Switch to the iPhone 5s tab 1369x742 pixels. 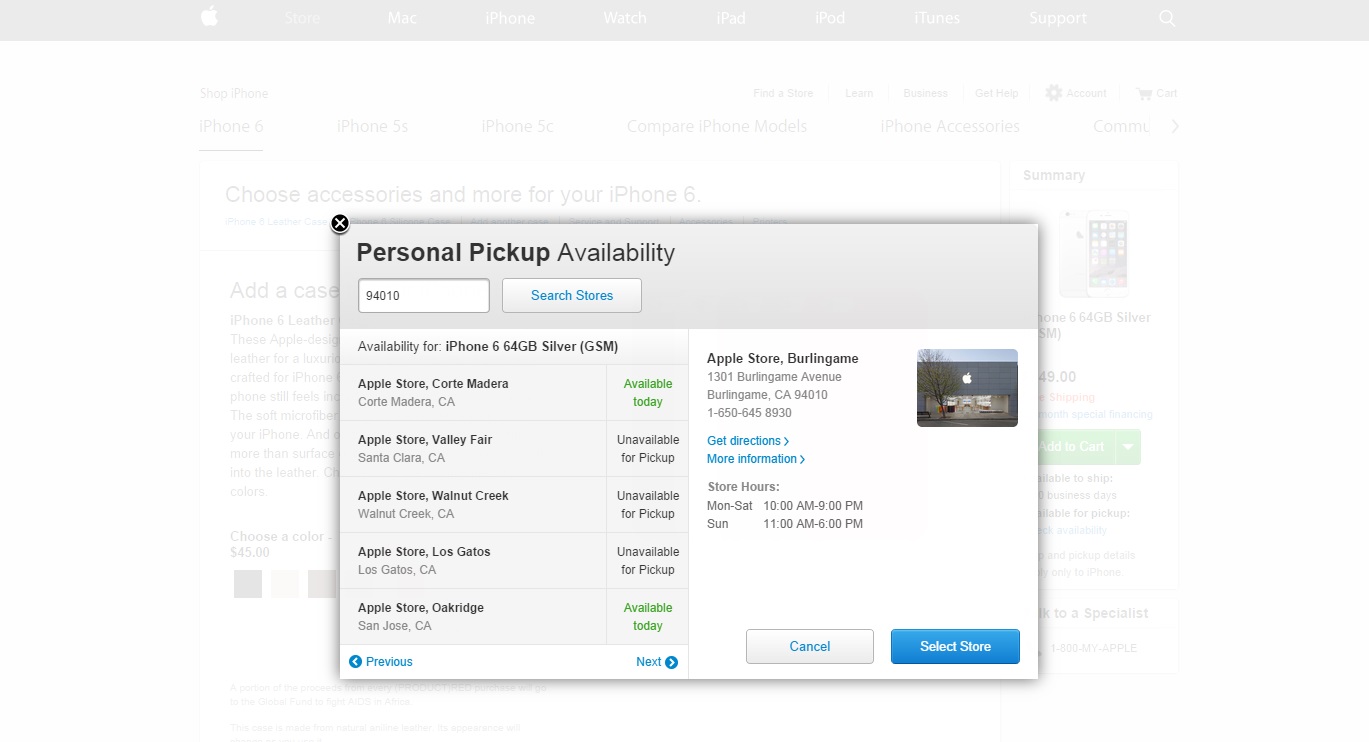tap(372, 126)
